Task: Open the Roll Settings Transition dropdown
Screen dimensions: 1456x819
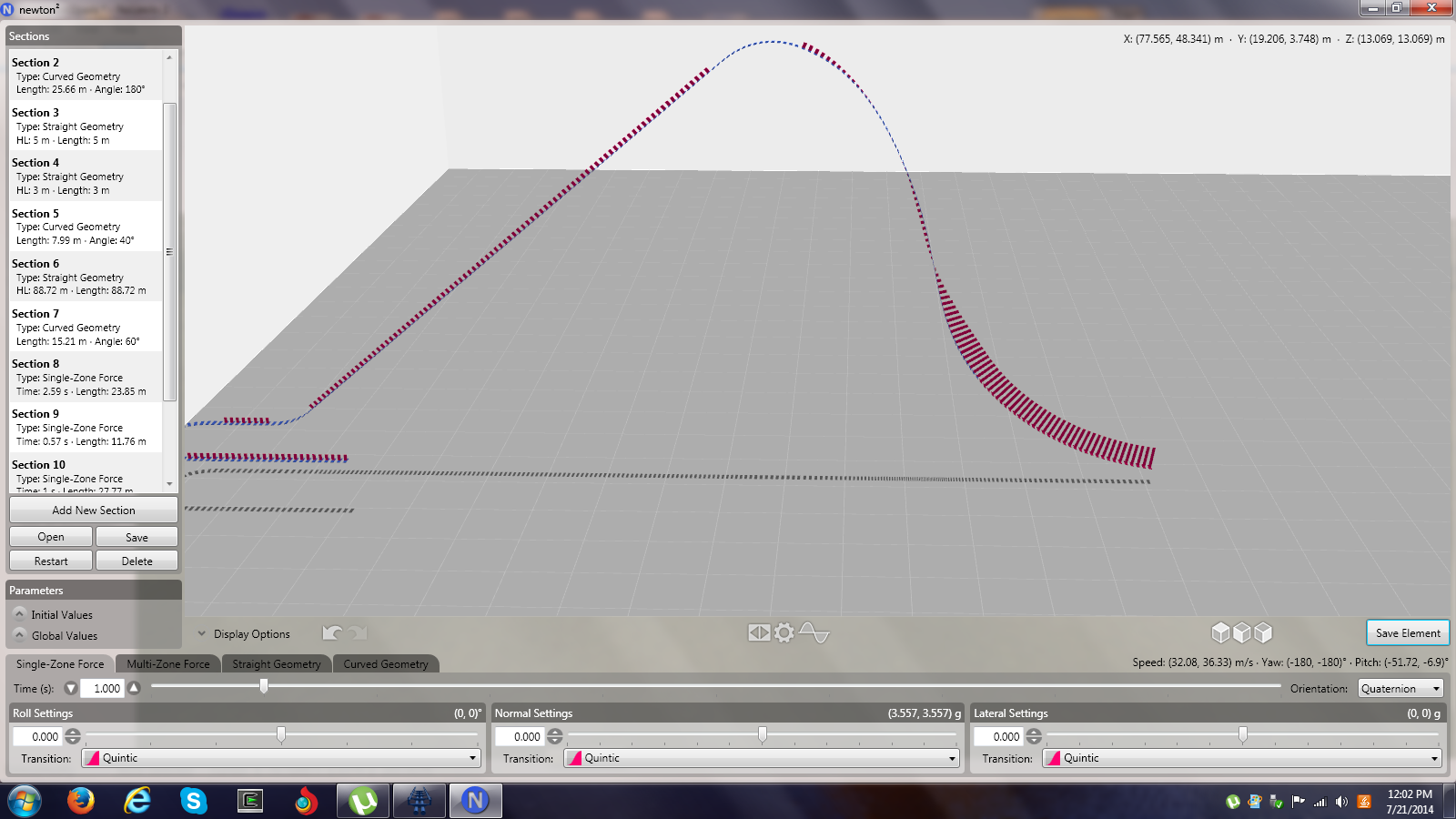Action: pos(281,758)
